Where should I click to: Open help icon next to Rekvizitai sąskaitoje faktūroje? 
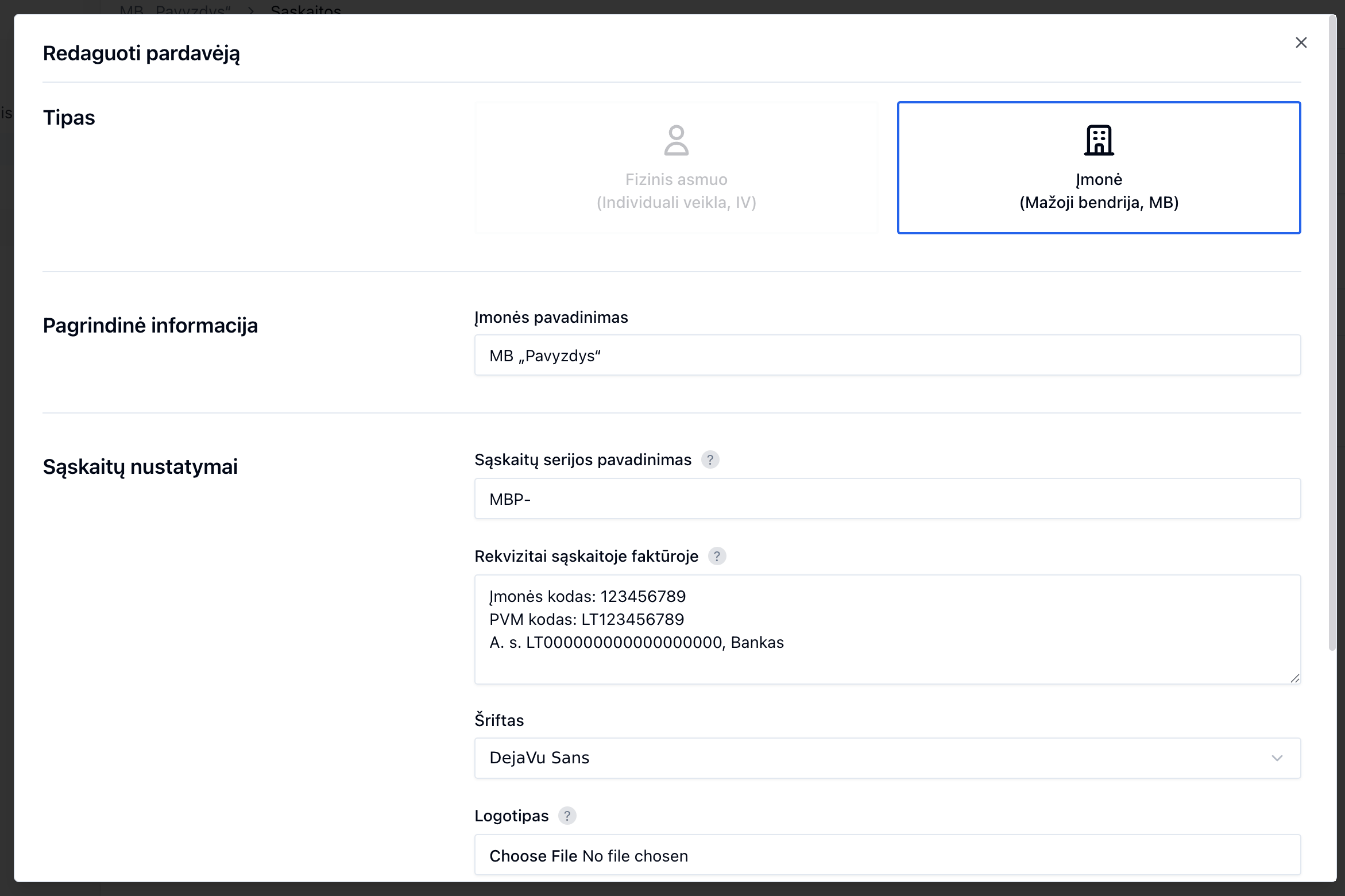(717, 557)
